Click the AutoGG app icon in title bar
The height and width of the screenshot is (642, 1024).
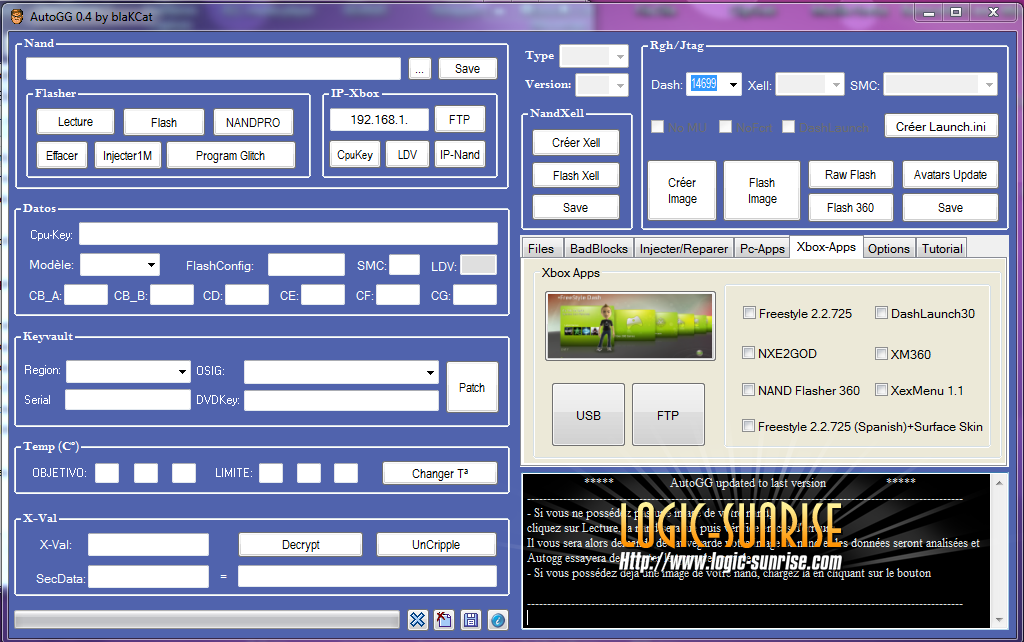click(13, 12)
